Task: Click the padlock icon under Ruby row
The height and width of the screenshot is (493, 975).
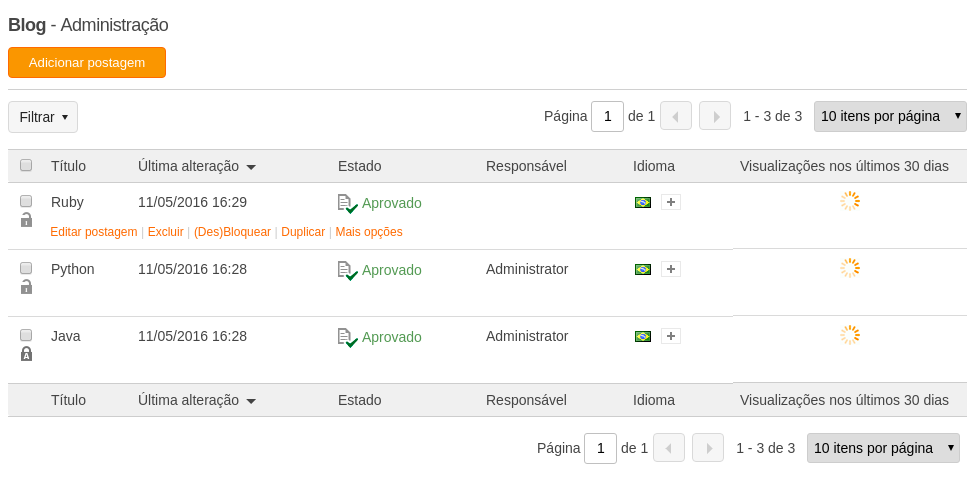Action: point(26,219)
